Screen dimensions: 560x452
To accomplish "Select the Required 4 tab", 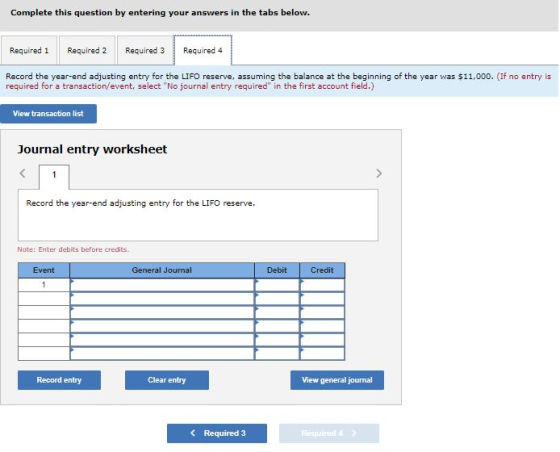I will [x=203, y=50].
